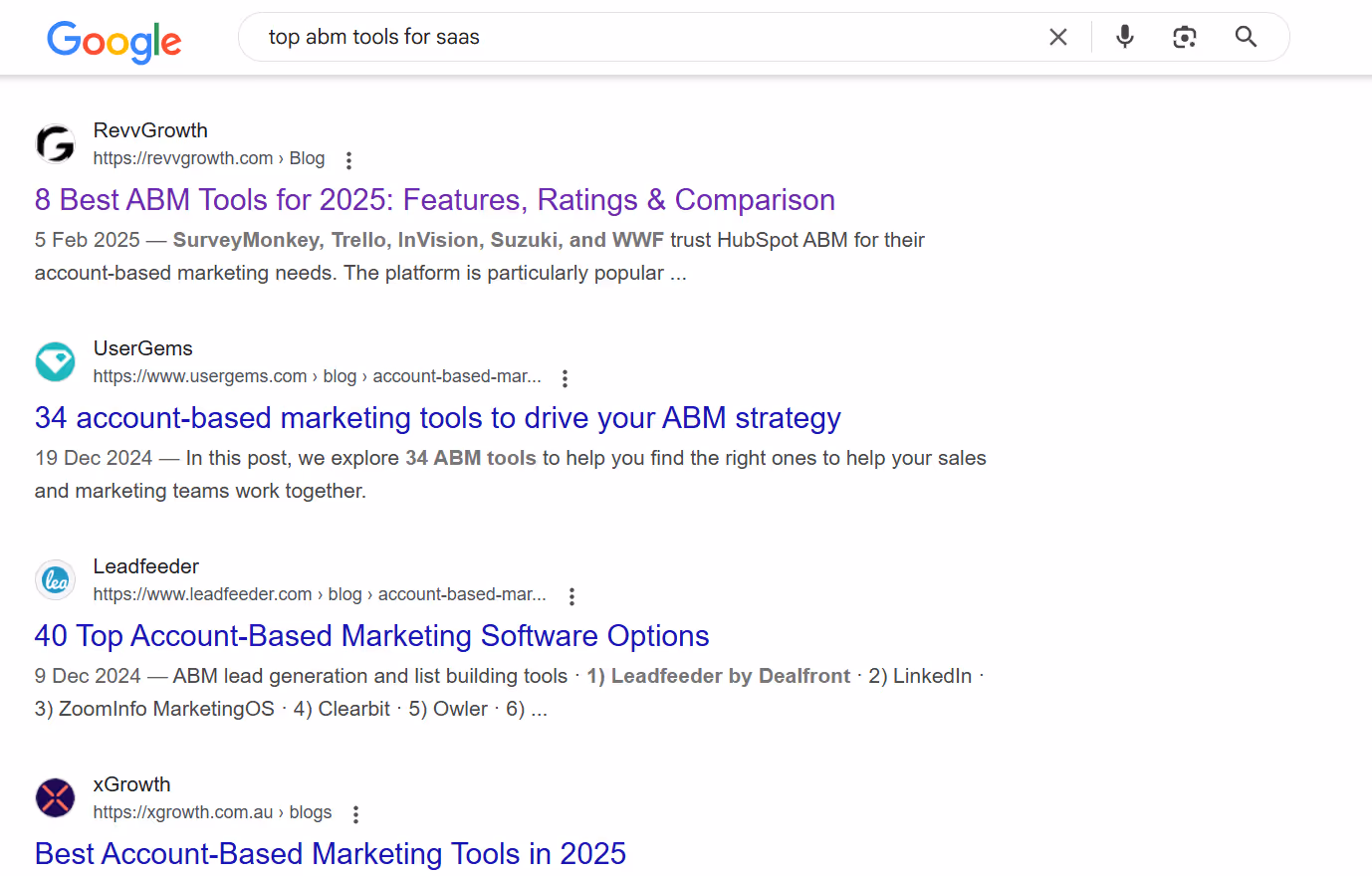This screenshot has width=1372, height=876.
Task: Click the xgrowth.com.au URL breadcrumb
Action: point(213,812)
